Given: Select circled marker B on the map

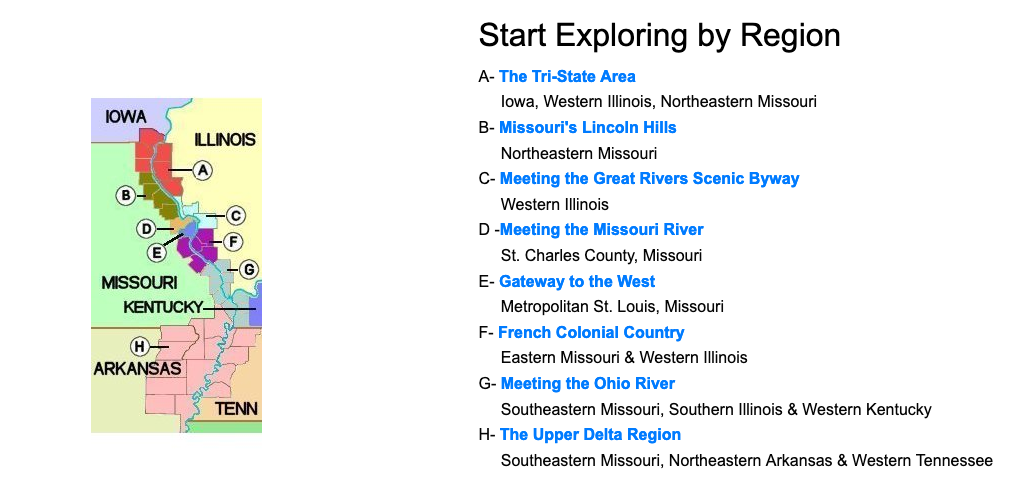Looking at the screenshot, I should (126, 194).
